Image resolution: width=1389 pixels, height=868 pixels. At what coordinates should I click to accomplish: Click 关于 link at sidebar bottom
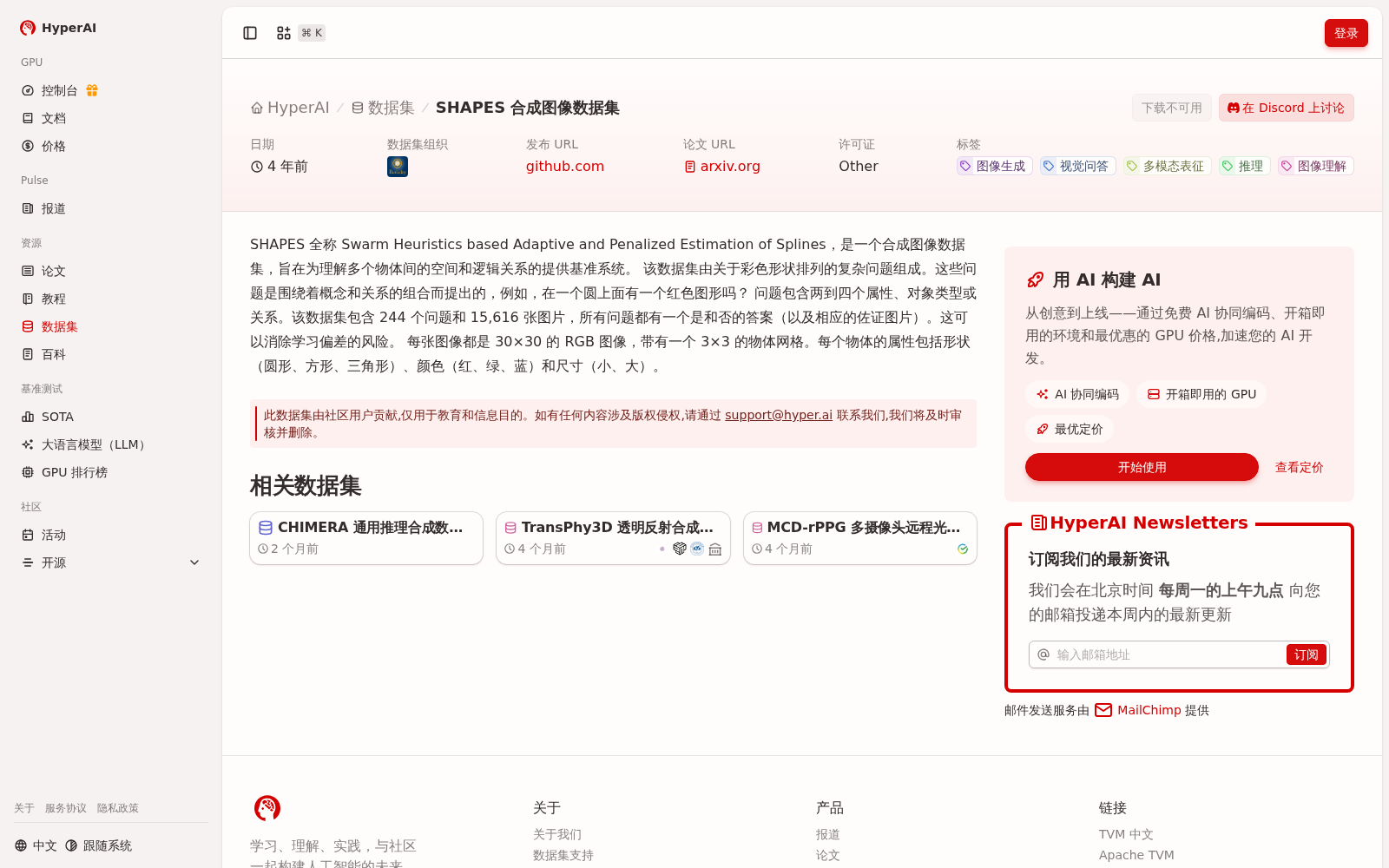point(24,808)
